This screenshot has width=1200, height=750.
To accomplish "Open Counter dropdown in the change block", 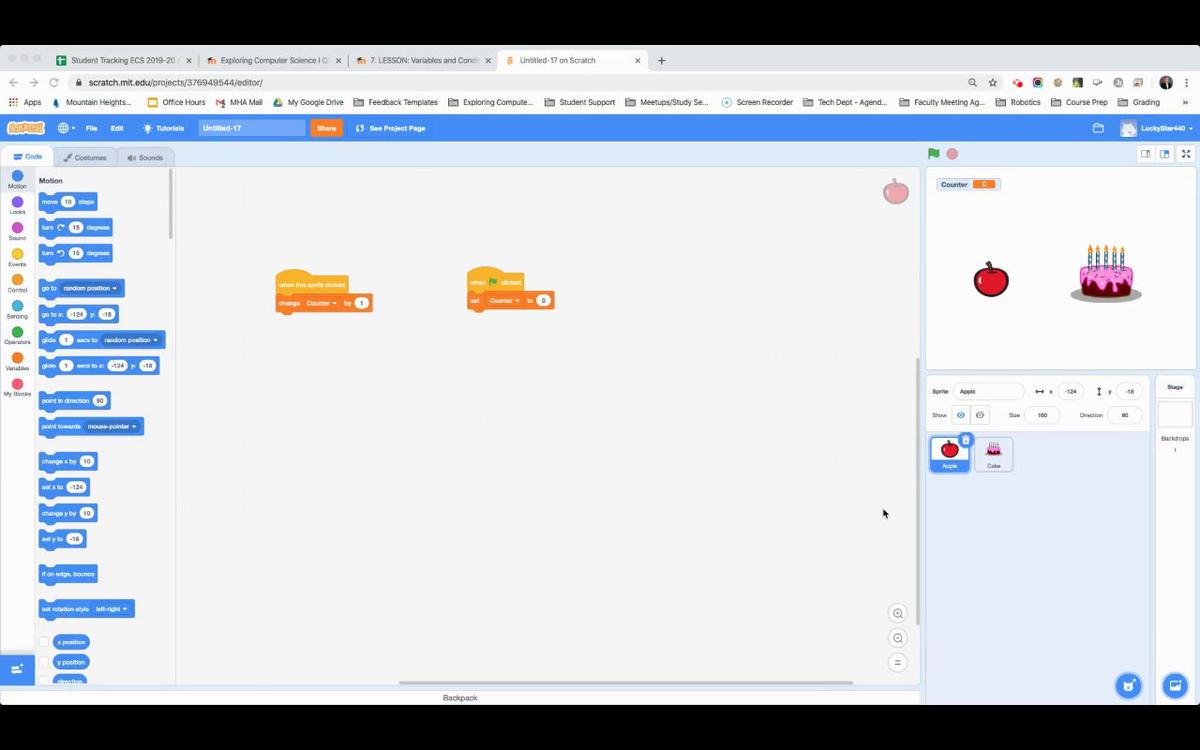I will pos(321,303).
